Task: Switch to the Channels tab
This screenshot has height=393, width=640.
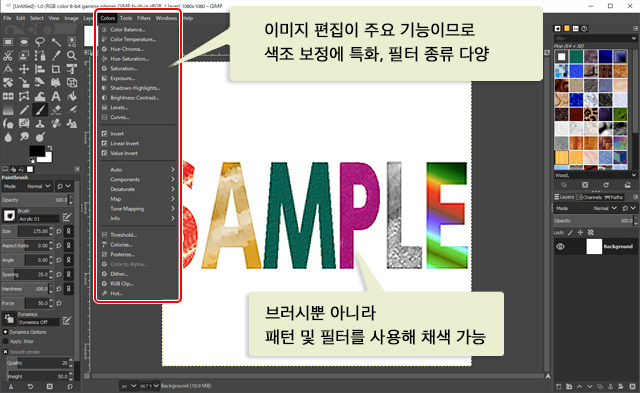Action: pos(589,197)
